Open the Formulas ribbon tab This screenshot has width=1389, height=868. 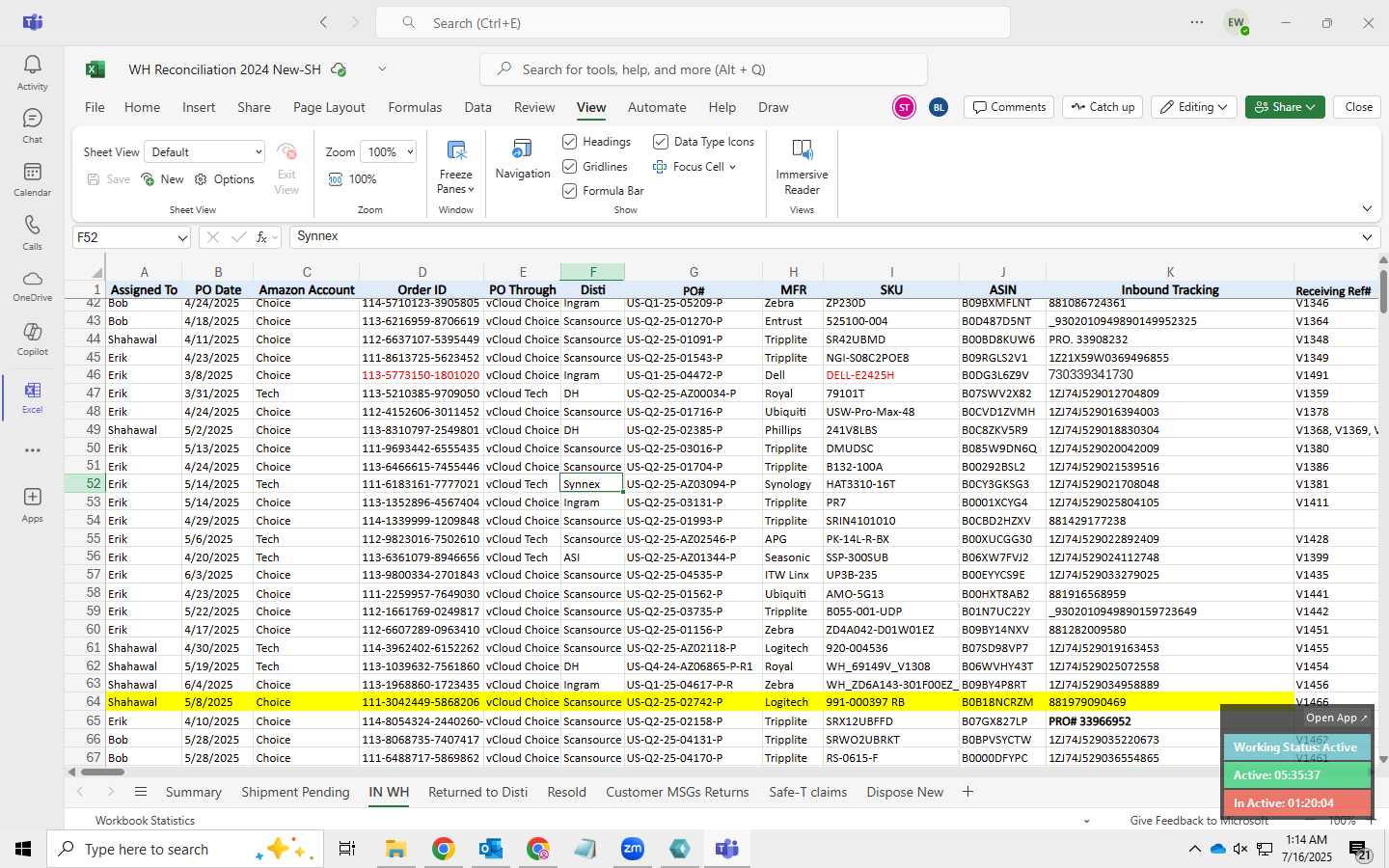[415, 107]
